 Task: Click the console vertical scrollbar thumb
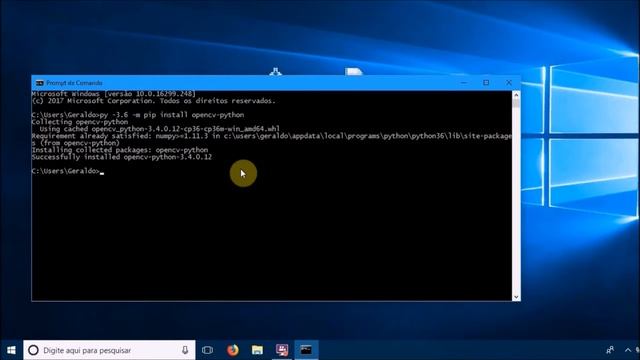point(516,103)
